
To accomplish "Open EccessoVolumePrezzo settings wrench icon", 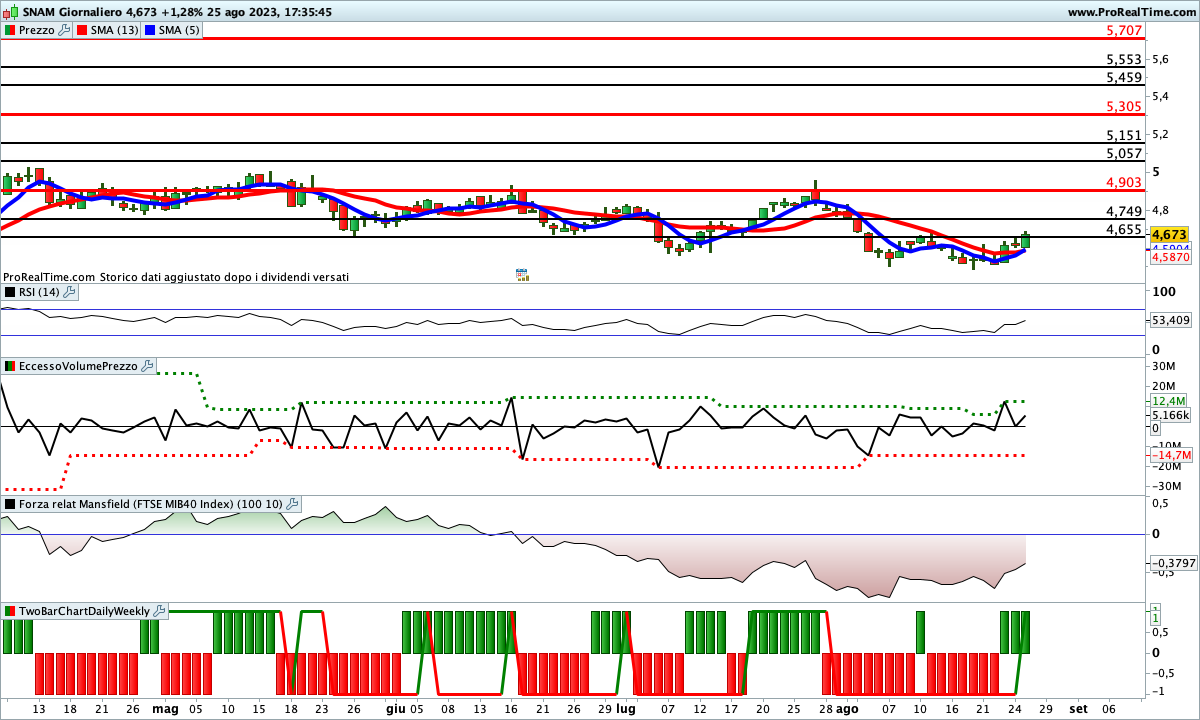I will click(x=147, y=366).
